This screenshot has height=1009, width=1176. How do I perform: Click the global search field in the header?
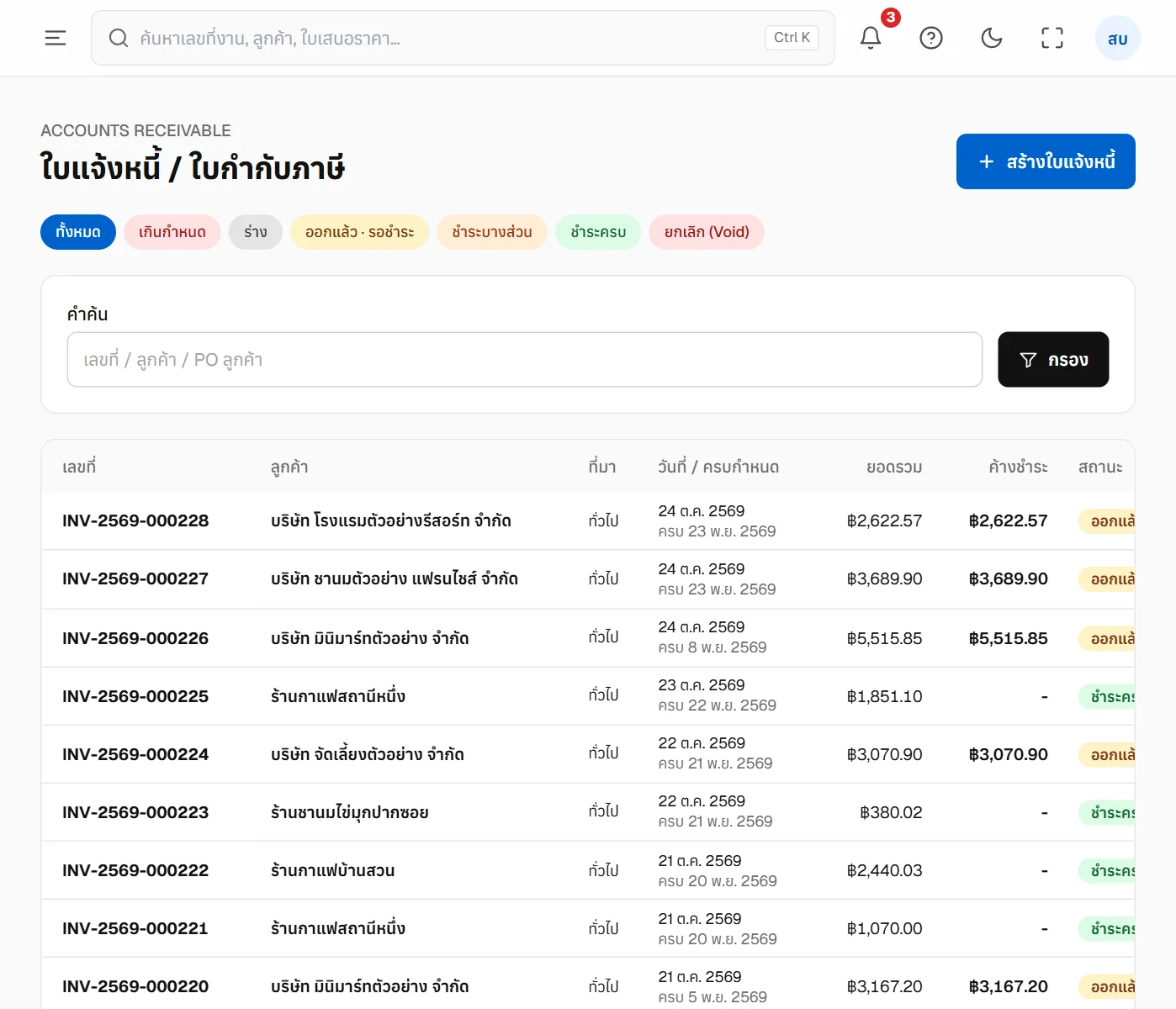(x=463, y=38)
